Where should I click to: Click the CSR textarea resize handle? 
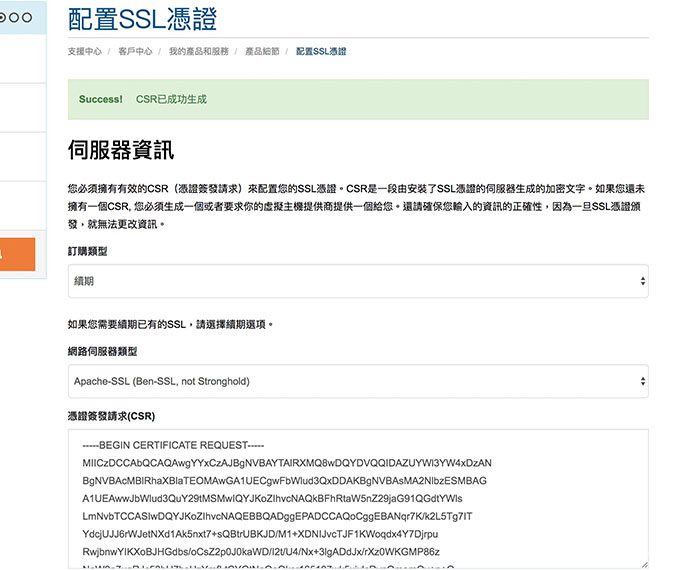coord(644,564)
